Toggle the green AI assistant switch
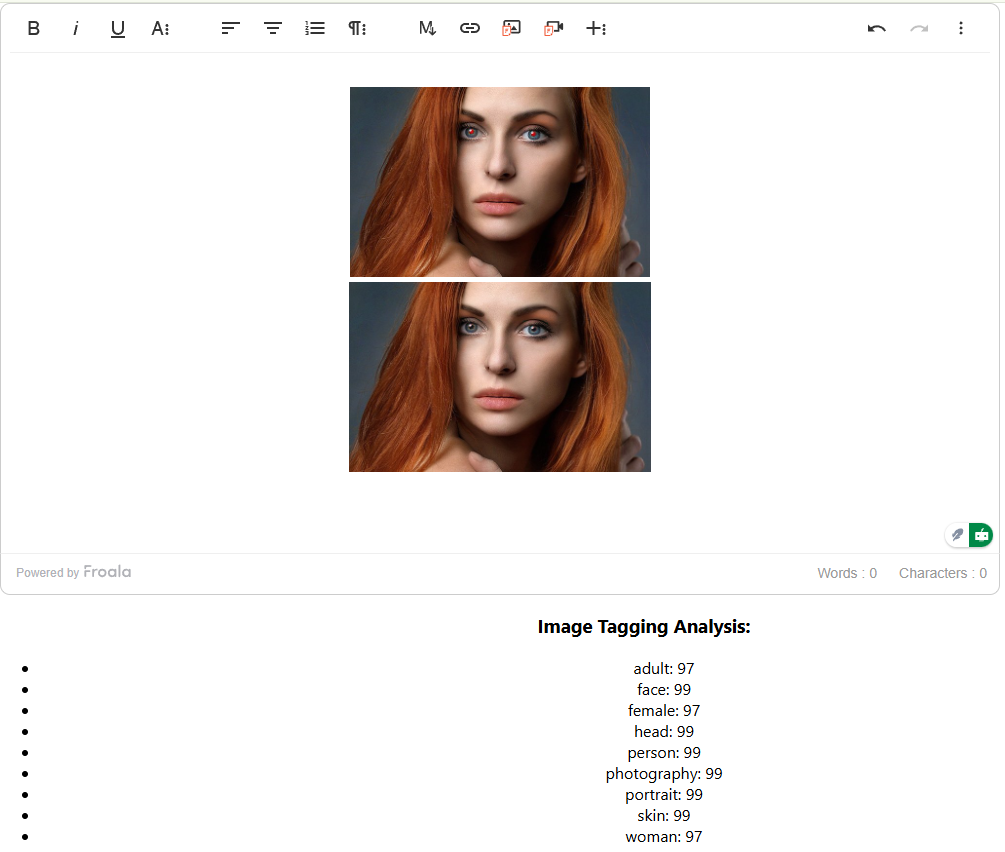Screen dimensions: 1005x852 (x=980, y=535)
